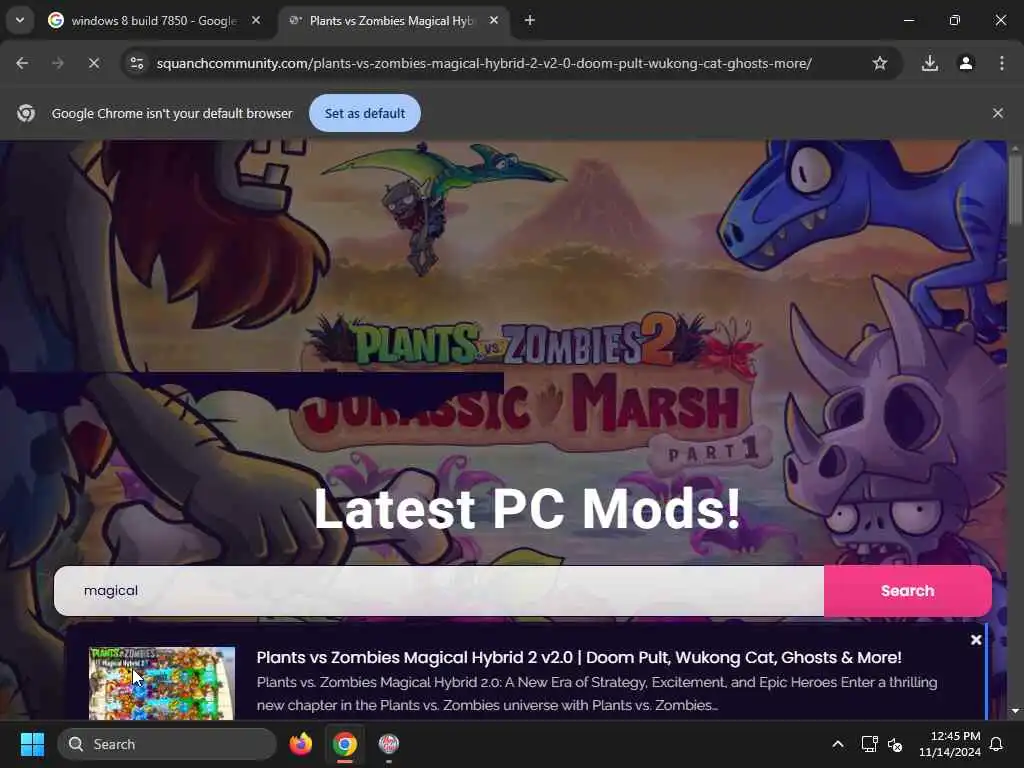This screenshot has width=1024, height=768.
Task: Open the clock showing 12:45 PM
Action: 949,744
